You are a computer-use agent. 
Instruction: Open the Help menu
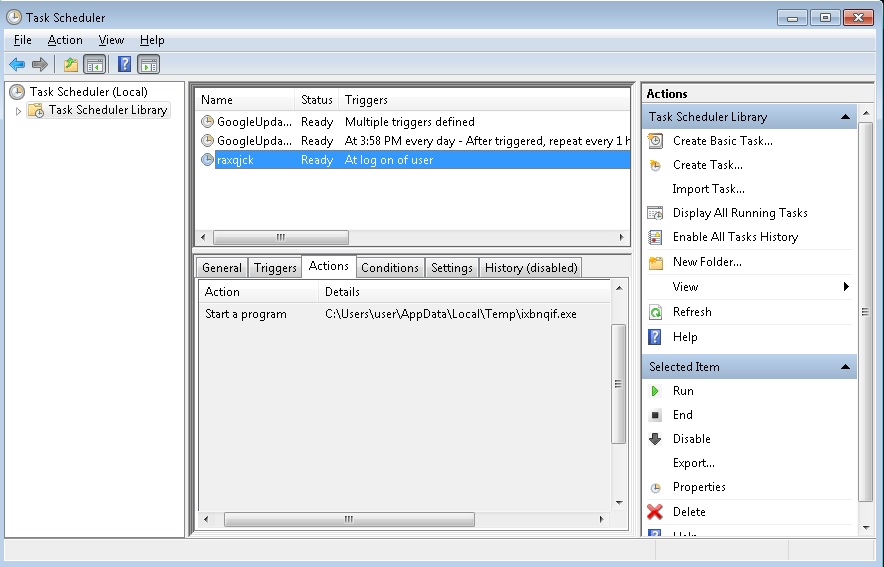[152, 40]
